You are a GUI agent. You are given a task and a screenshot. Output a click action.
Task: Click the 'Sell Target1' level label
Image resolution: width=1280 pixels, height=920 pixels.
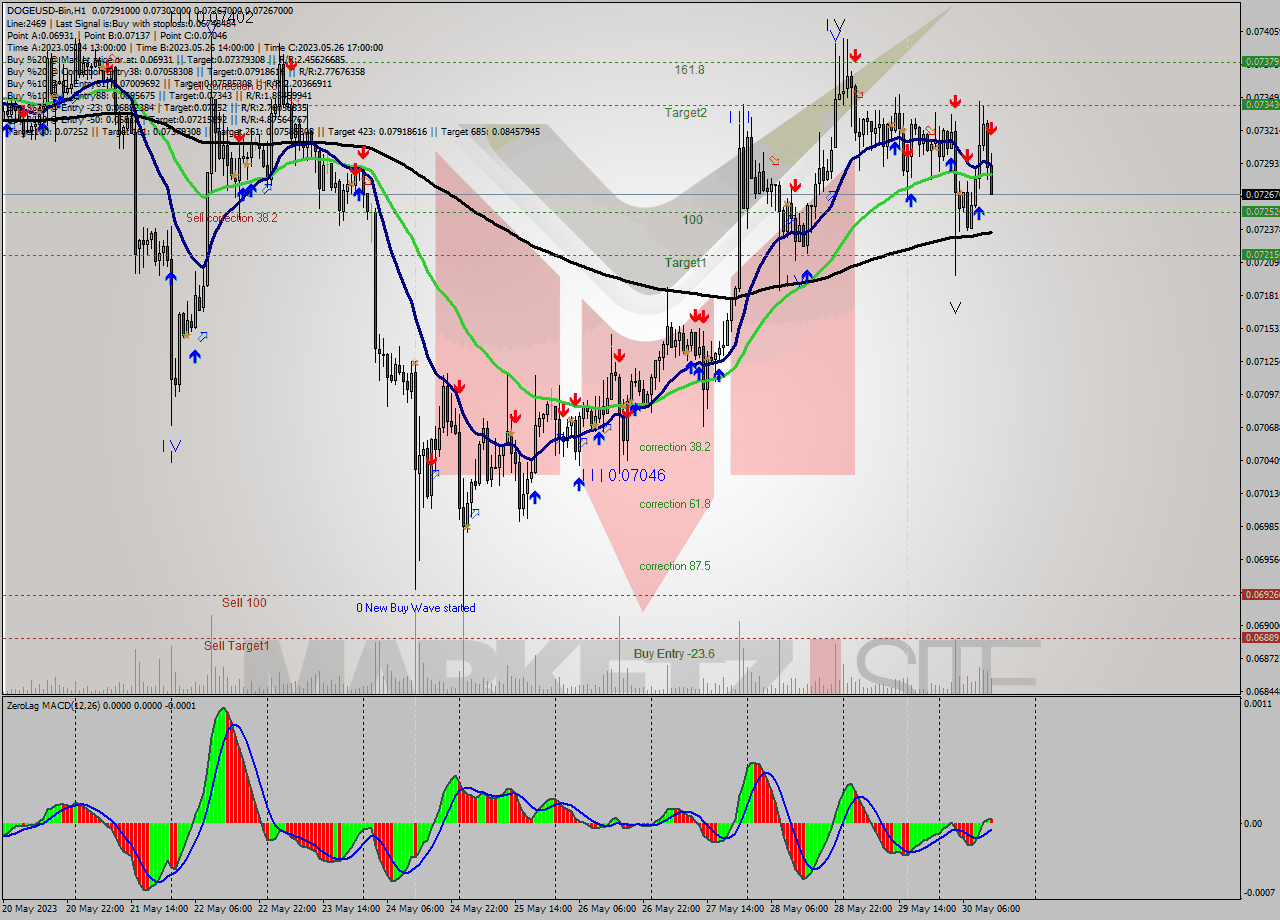pos(237,646)
